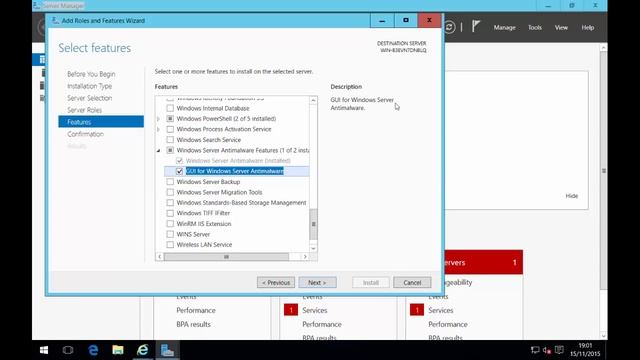Select the Features wizard step
Viewport: 640px width, 360px height.
[x=101, y=122]
